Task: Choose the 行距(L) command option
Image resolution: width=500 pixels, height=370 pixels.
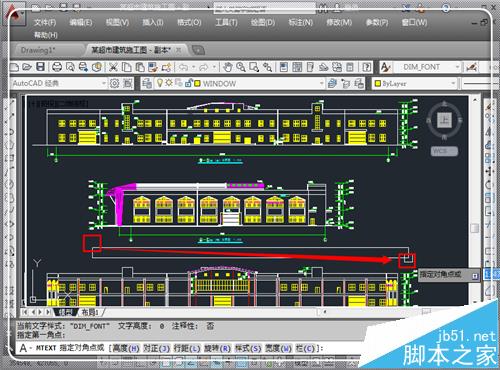Action: pos(187,348)
